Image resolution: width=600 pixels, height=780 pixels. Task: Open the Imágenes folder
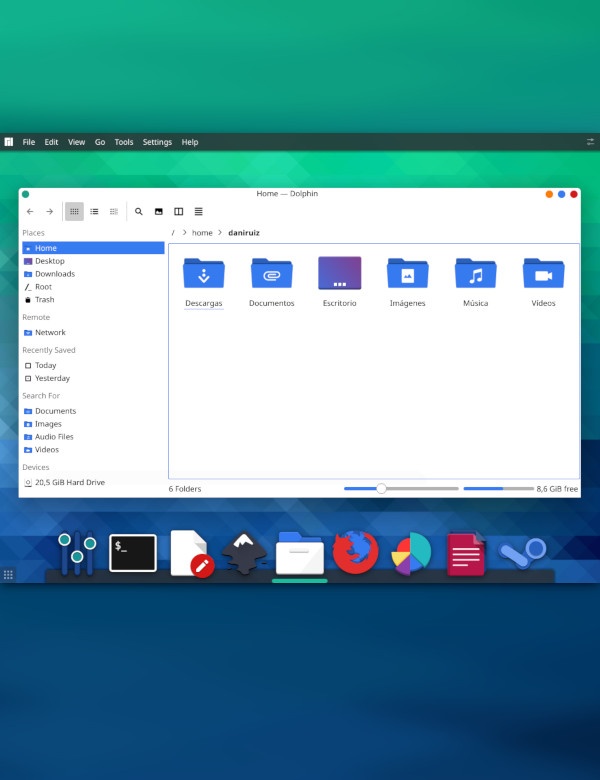[x=407, y=282]
